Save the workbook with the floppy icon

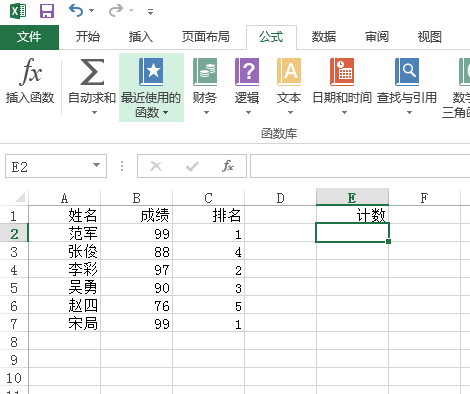tap(47, 11)
